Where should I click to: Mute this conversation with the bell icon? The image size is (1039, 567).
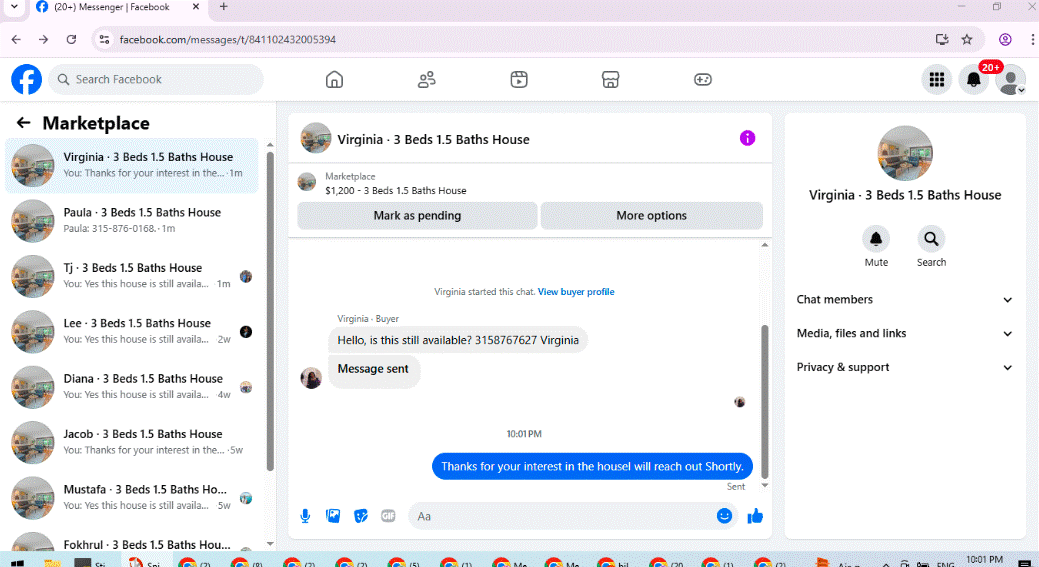tap(876, 239)
